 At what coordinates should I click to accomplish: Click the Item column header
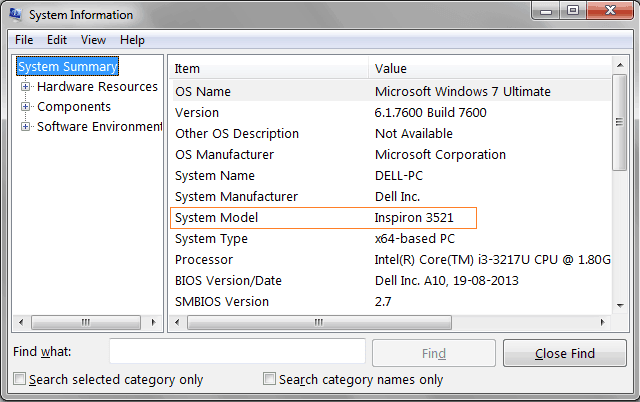tap(269, 69)
